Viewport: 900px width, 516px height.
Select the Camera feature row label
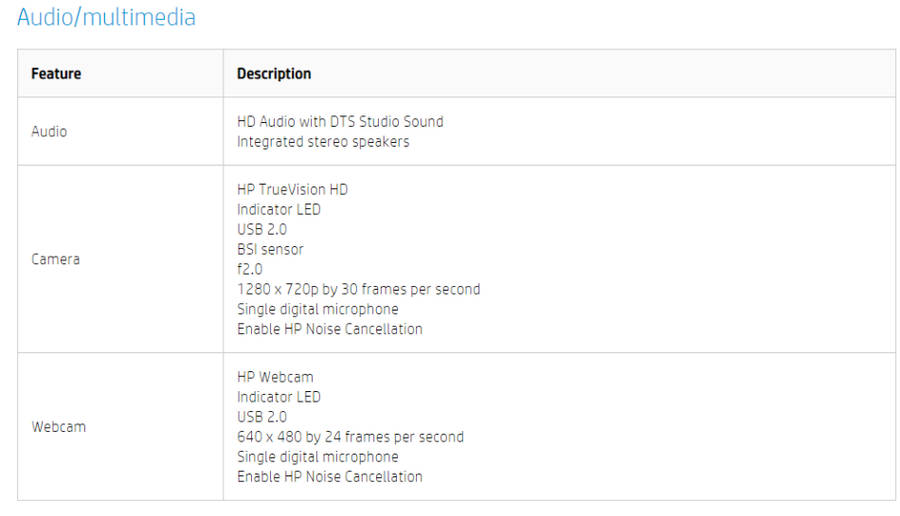tap(55, 259)
